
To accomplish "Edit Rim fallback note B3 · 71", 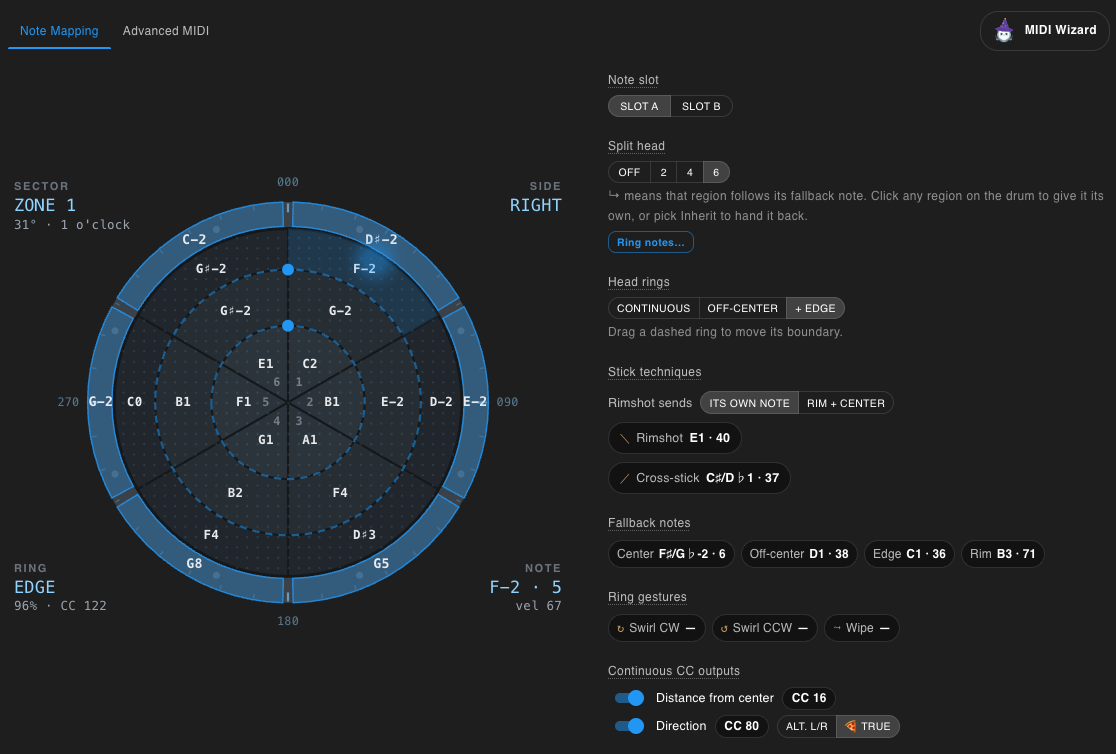I will tap(1003, 554).
